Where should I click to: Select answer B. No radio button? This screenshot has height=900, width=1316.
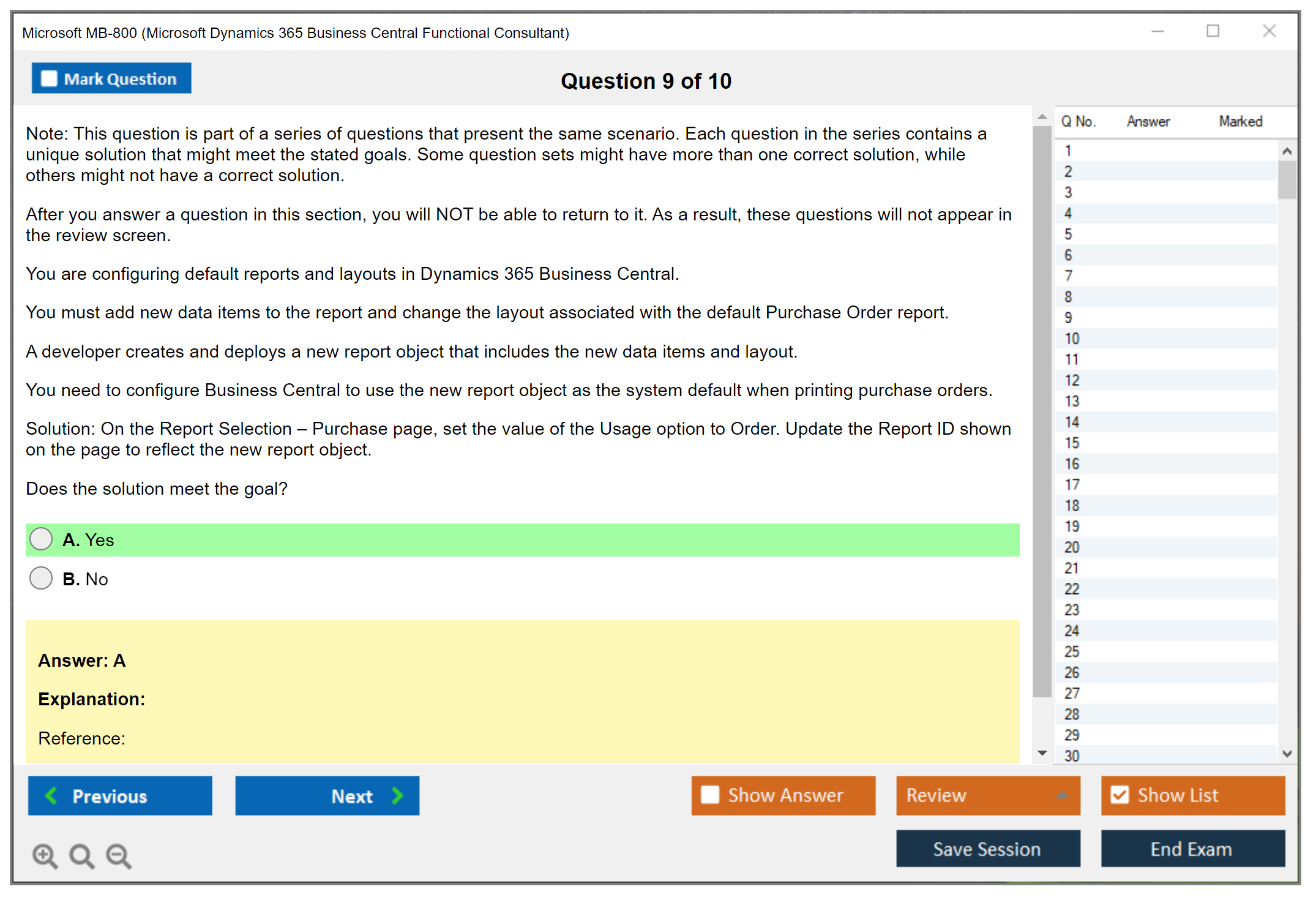pos(41,578)
